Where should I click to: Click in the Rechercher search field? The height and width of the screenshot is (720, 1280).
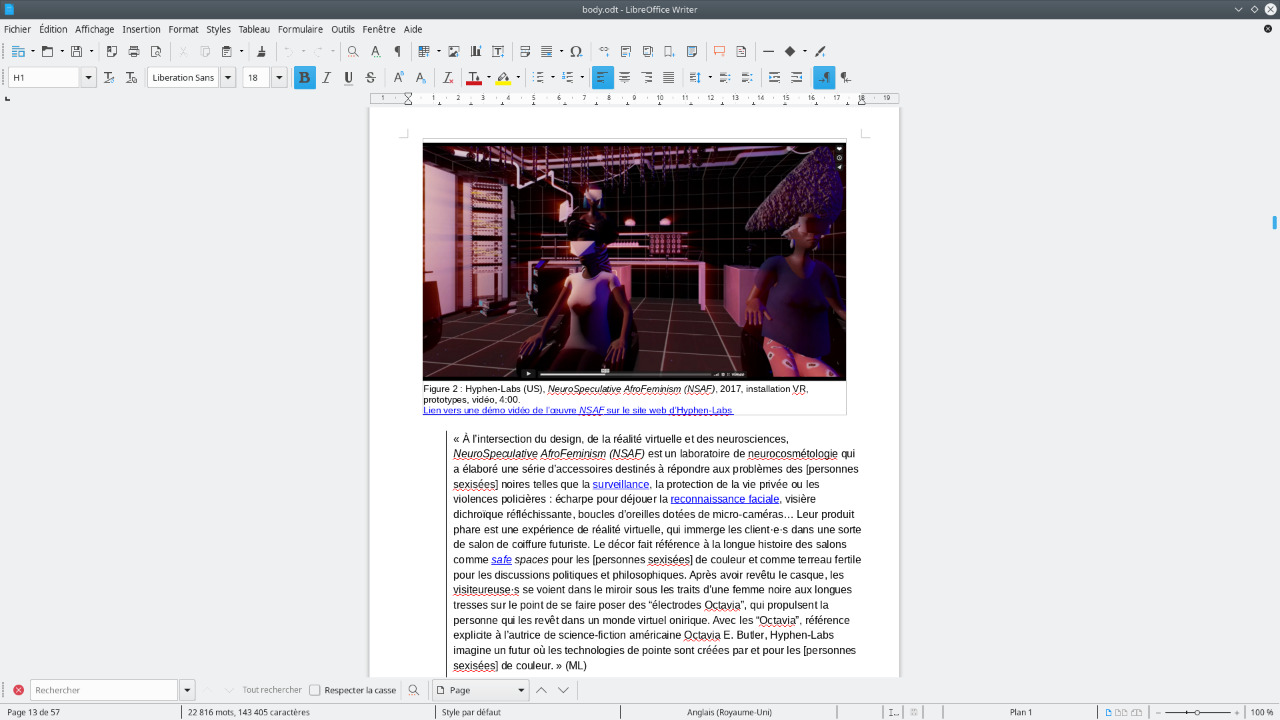(104, 690)
